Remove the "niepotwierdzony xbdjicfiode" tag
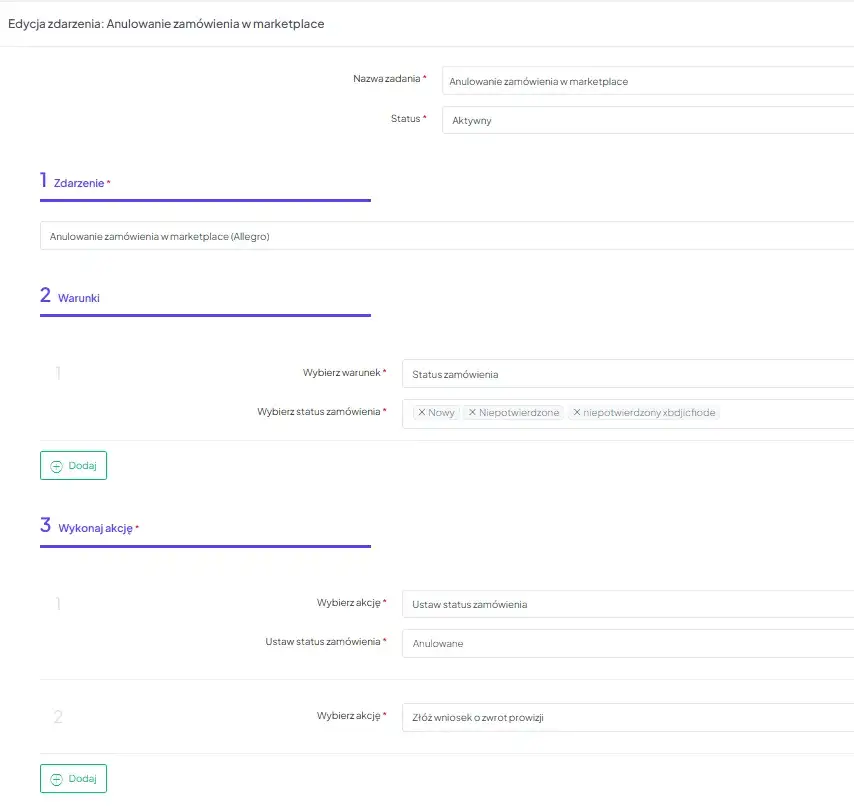 [577, 413]
